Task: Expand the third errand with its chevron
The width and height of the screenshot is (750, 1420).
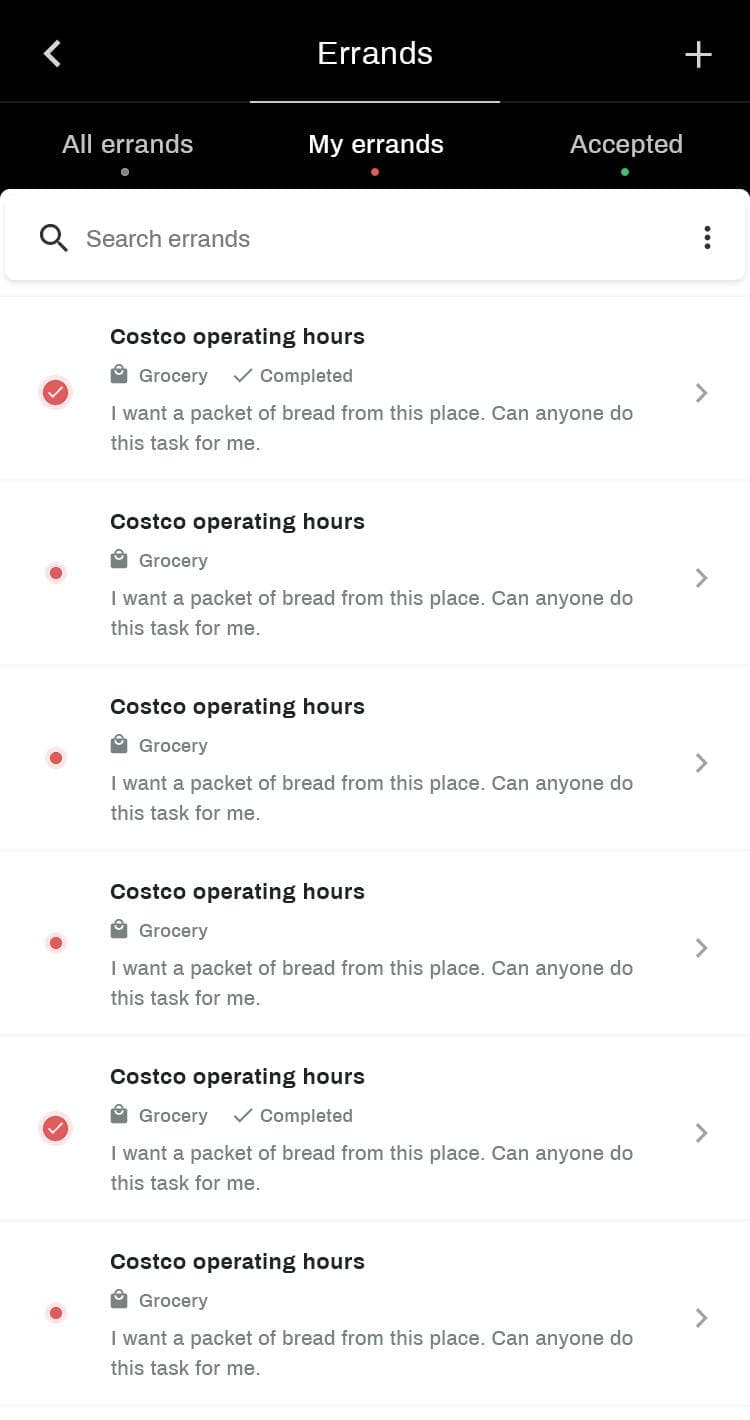Action: click(702, 763)
